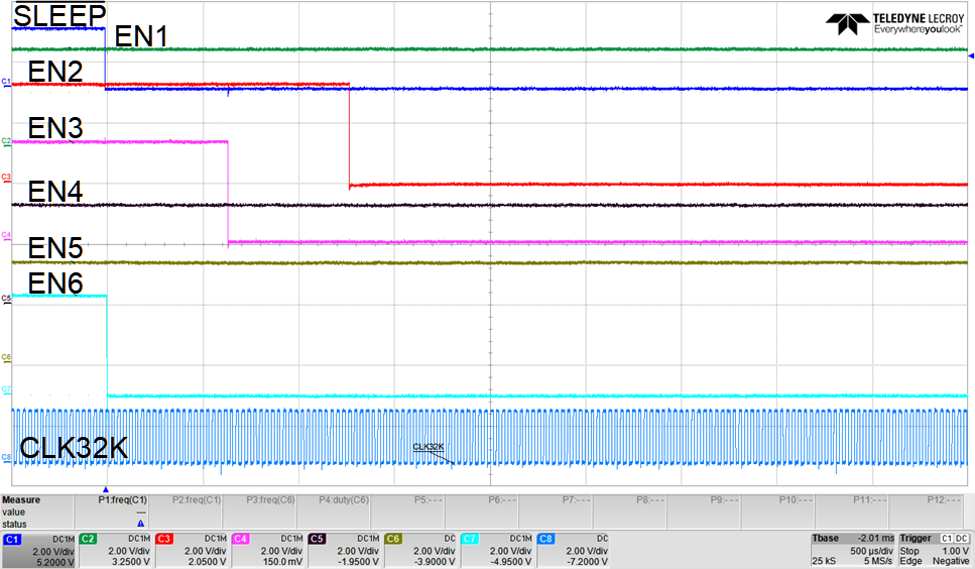Open the C6 channel settings box
Image resolution: width=975 pixels, height=569 pixels.
(x=420, y=549)
